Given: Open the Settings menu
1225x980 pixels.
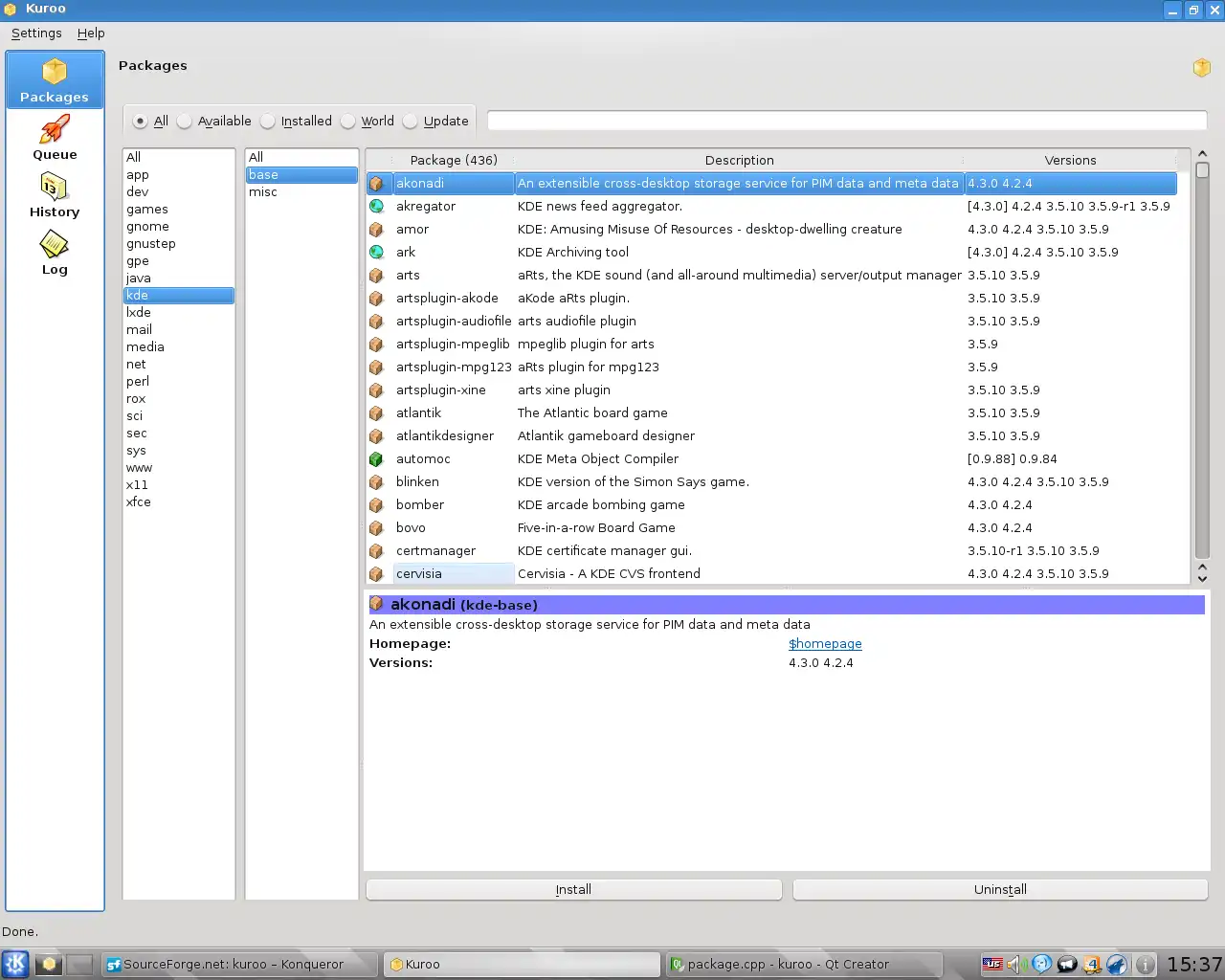Looking at the screenshot, I should (x=36, y=33).
